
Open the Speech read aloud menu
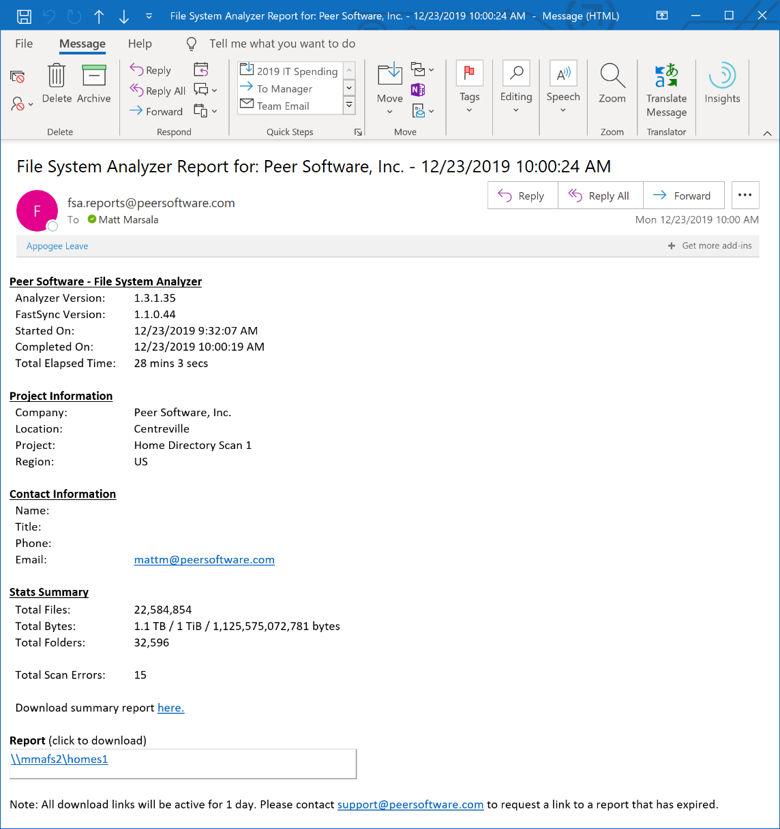[563, 87]
